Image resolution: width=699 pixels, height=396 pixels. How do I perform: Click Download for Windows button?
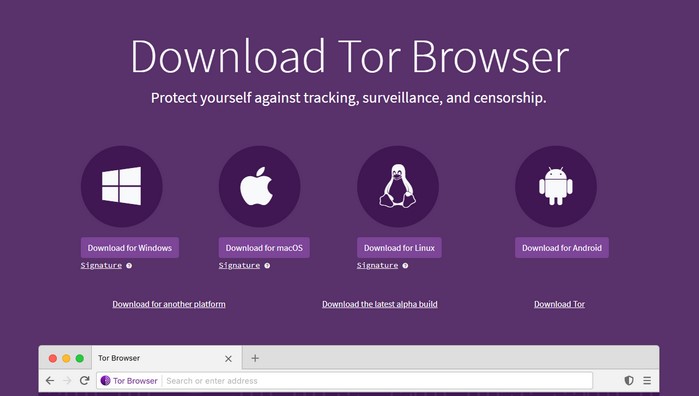(x=130, y=248)
